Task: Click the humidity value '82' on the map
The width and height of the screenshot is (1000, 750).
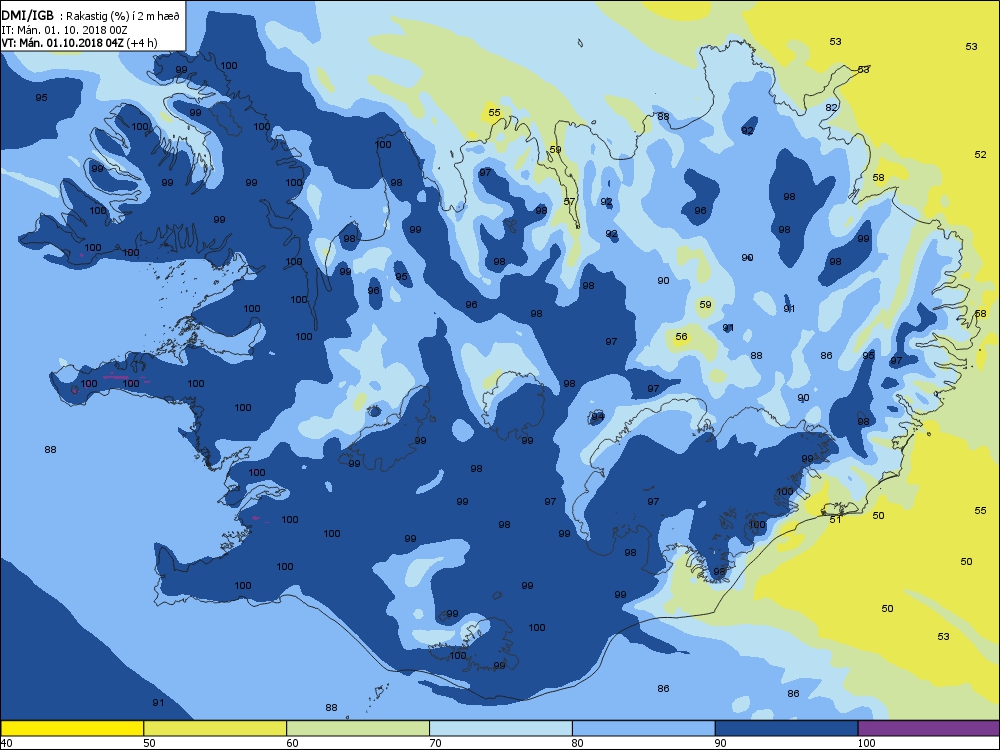Action: pyautogui.click(x=831, y=107)
